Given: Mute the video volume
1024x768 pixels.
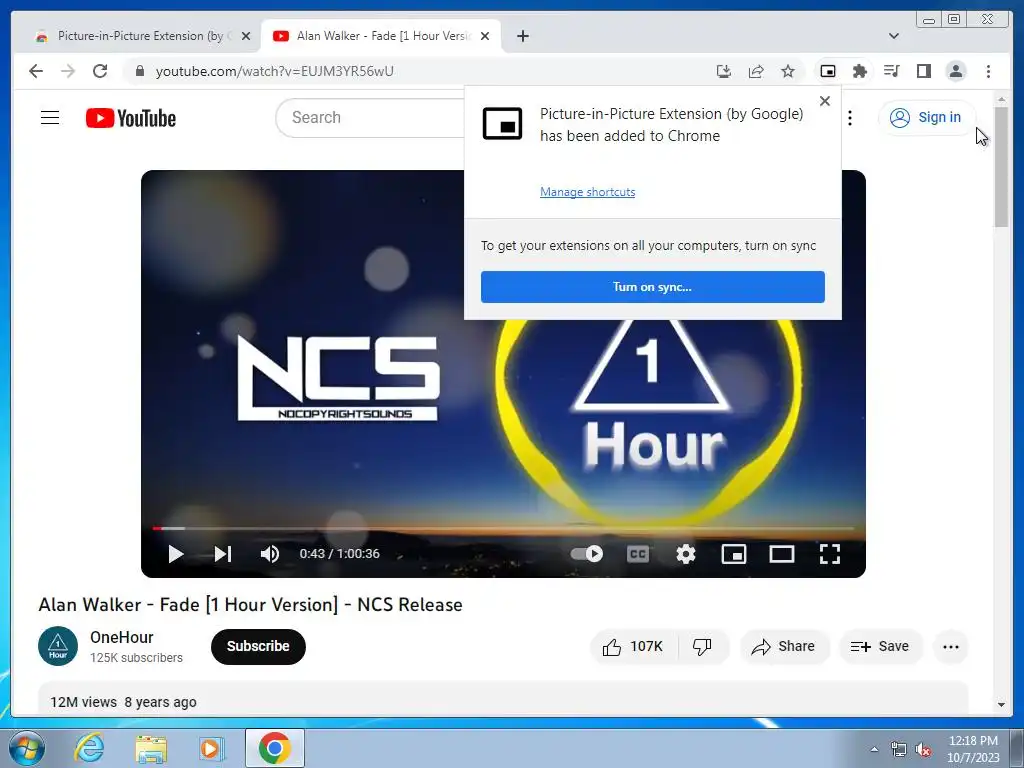Looking at the screenshot, I should 269,554.
